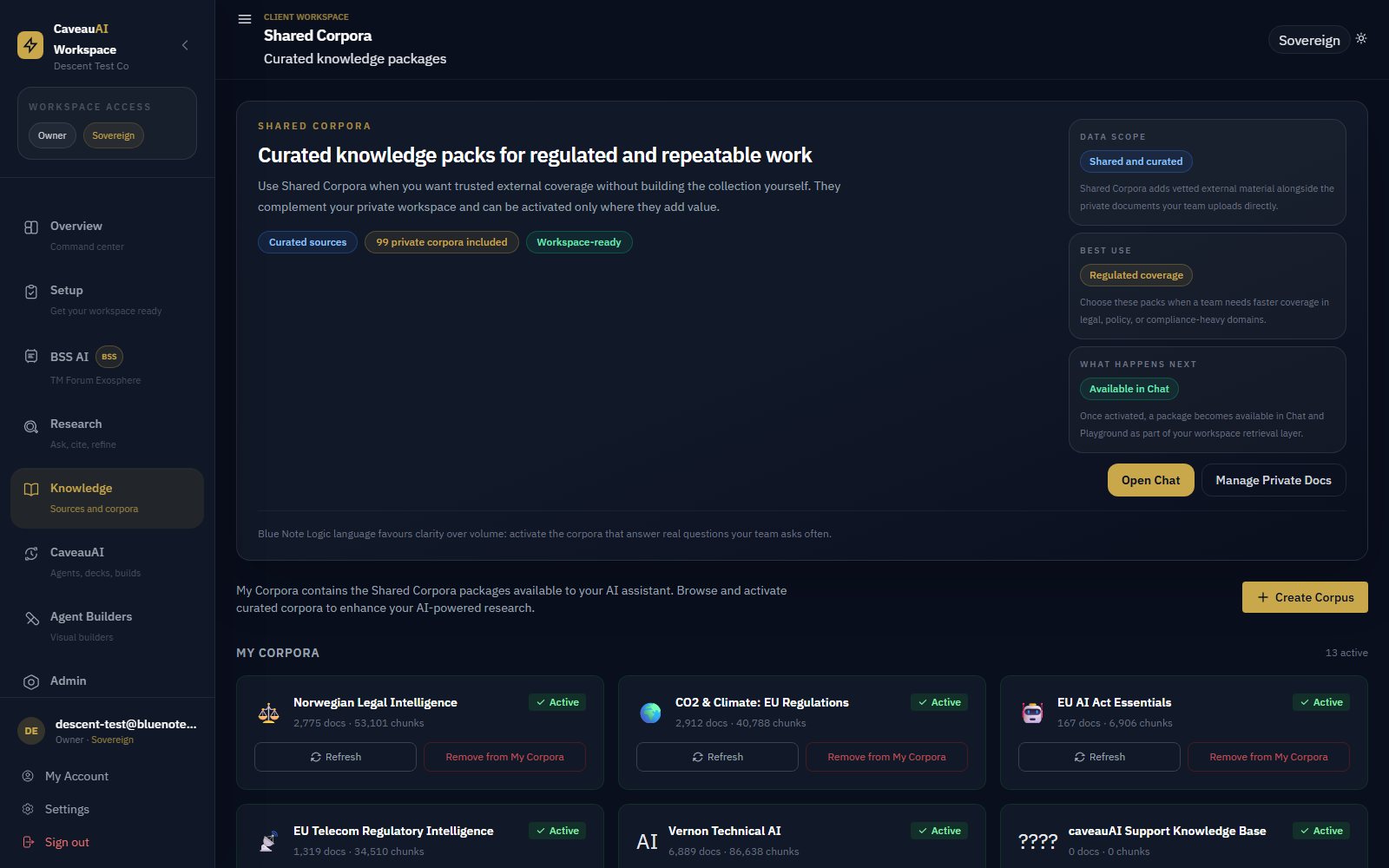Click the Active status on CO2 & Climate

click(x=939, y=702)
